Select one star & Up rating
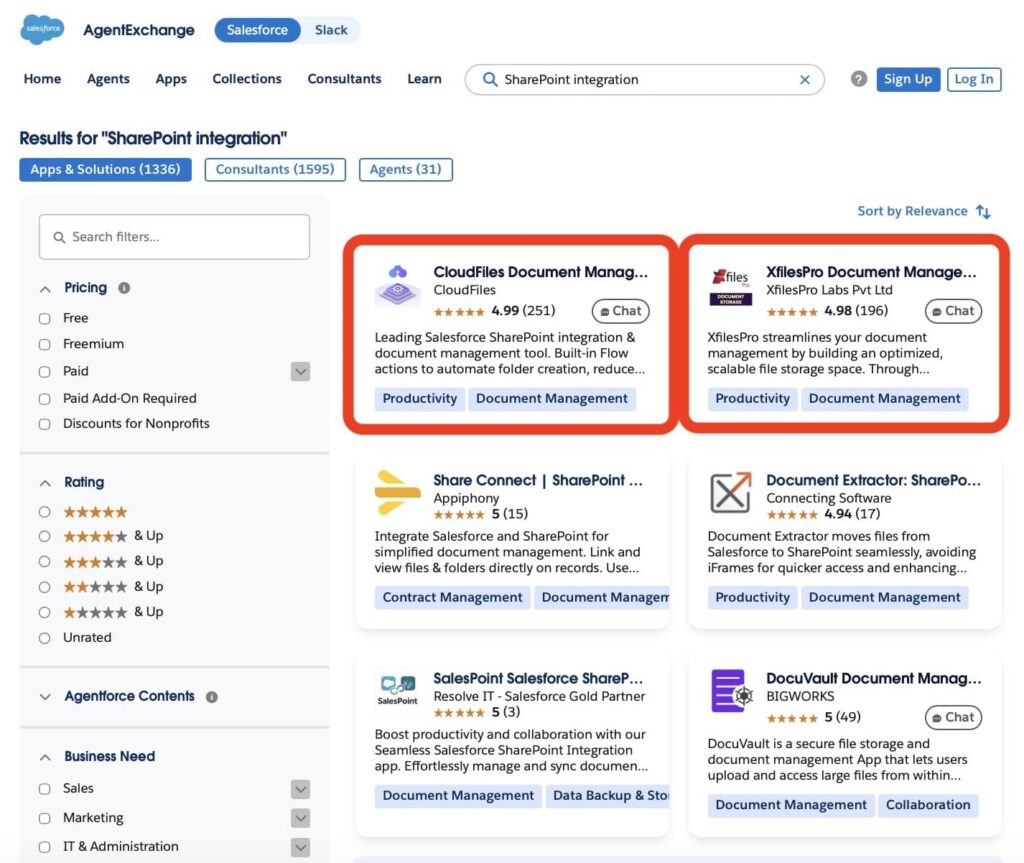 click(x=44, y=613)
